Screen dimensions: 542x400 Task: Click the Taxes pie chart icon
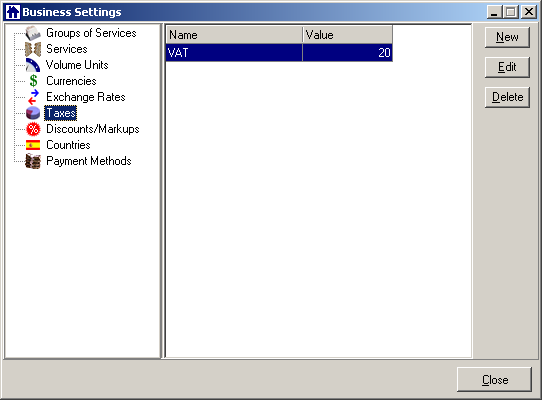[33, 113]
